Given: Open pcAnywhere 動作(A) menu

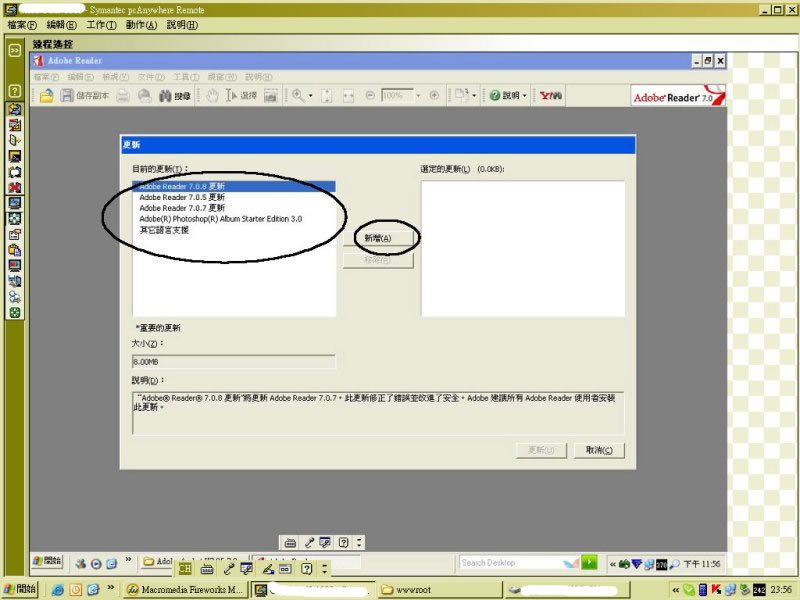Looking at the screenshot, I should pos(141,25).
